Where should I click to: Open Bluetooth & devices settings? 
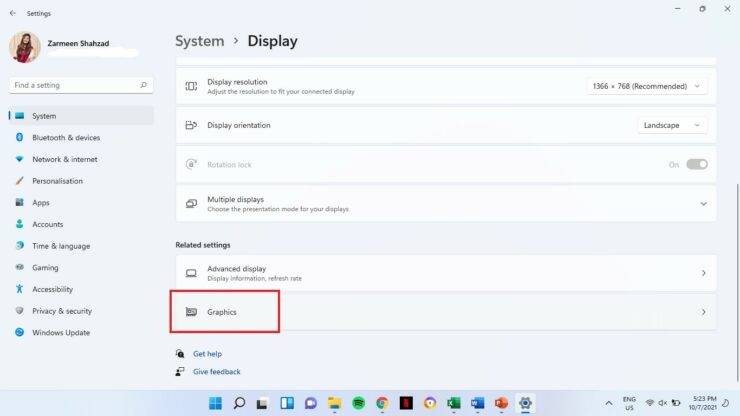click(x=65, y=138)
